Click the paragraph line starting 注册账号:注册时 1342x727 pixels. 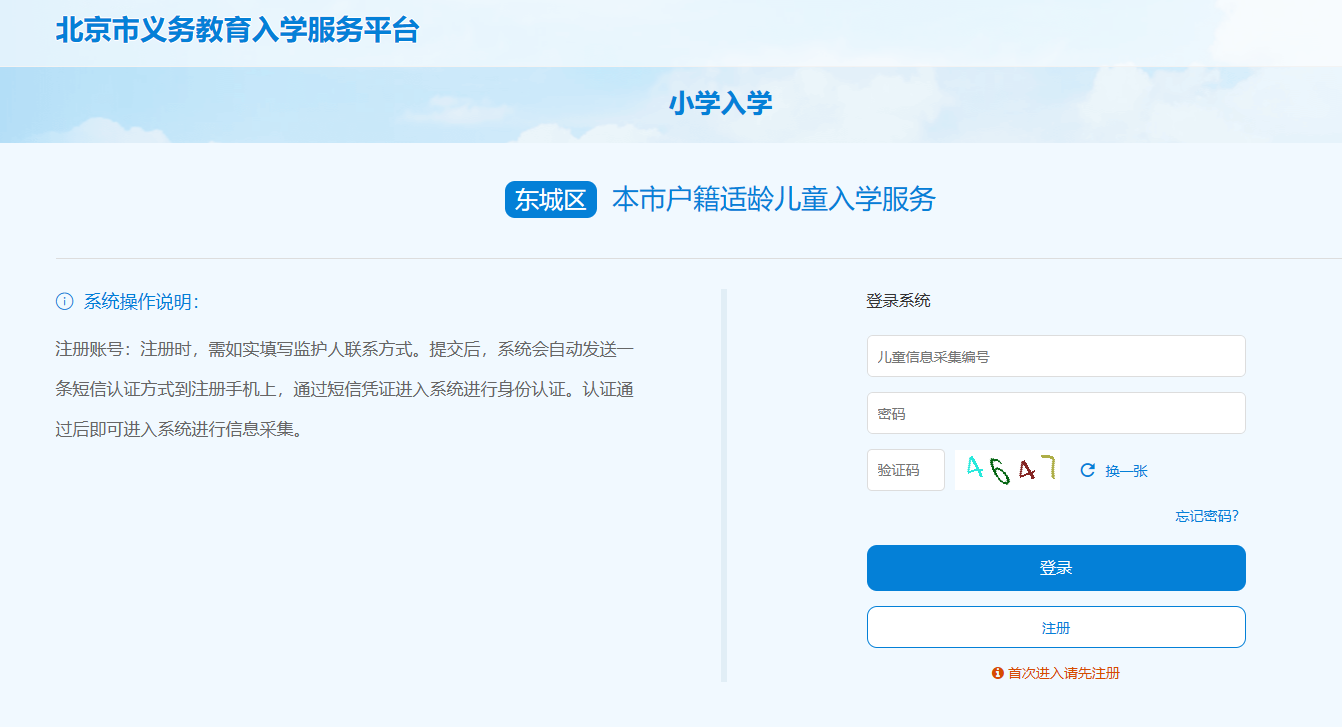coord(344,350)
